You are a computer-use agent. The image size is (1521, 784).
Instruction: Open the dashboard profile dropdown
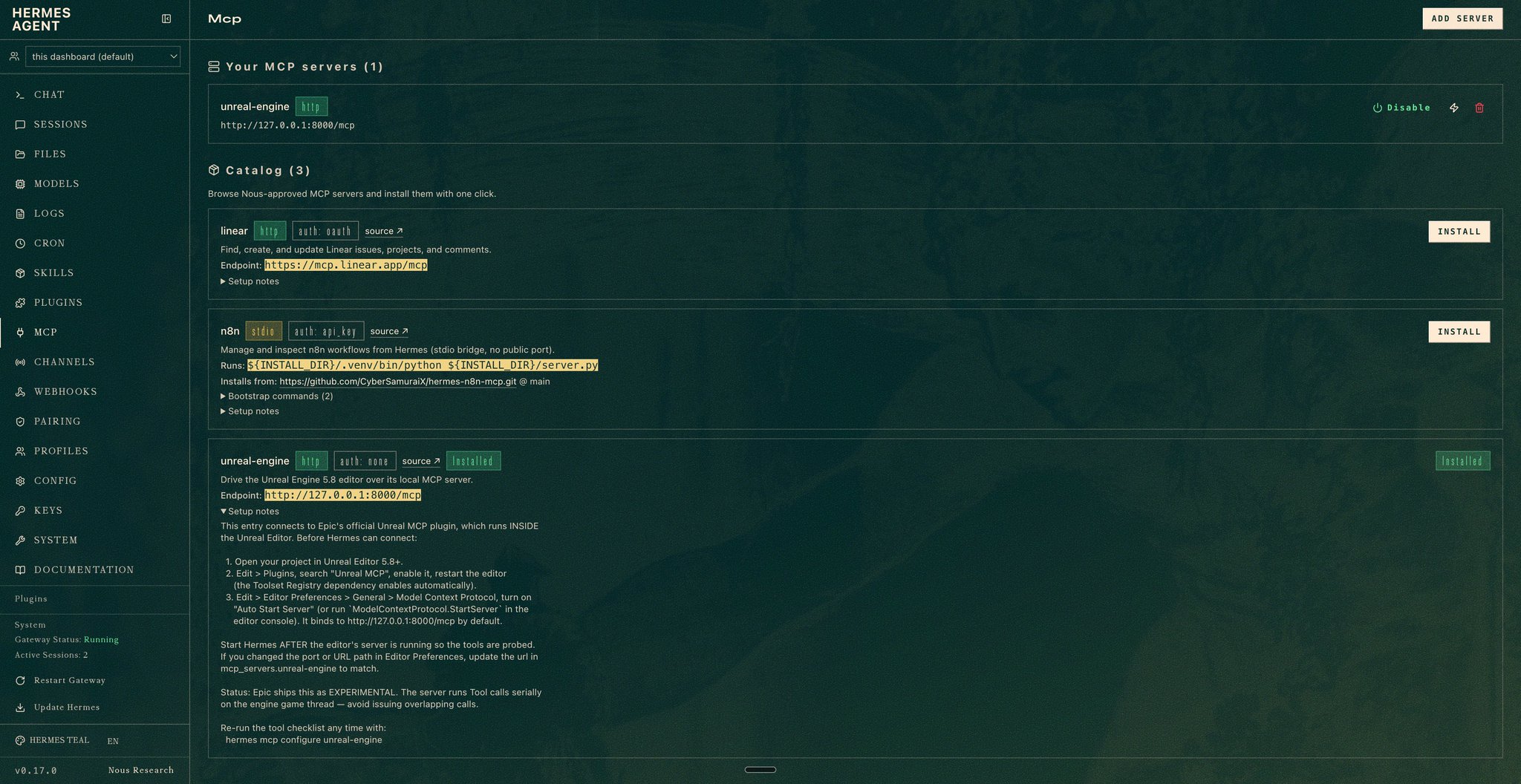click(x=102, y=56)
